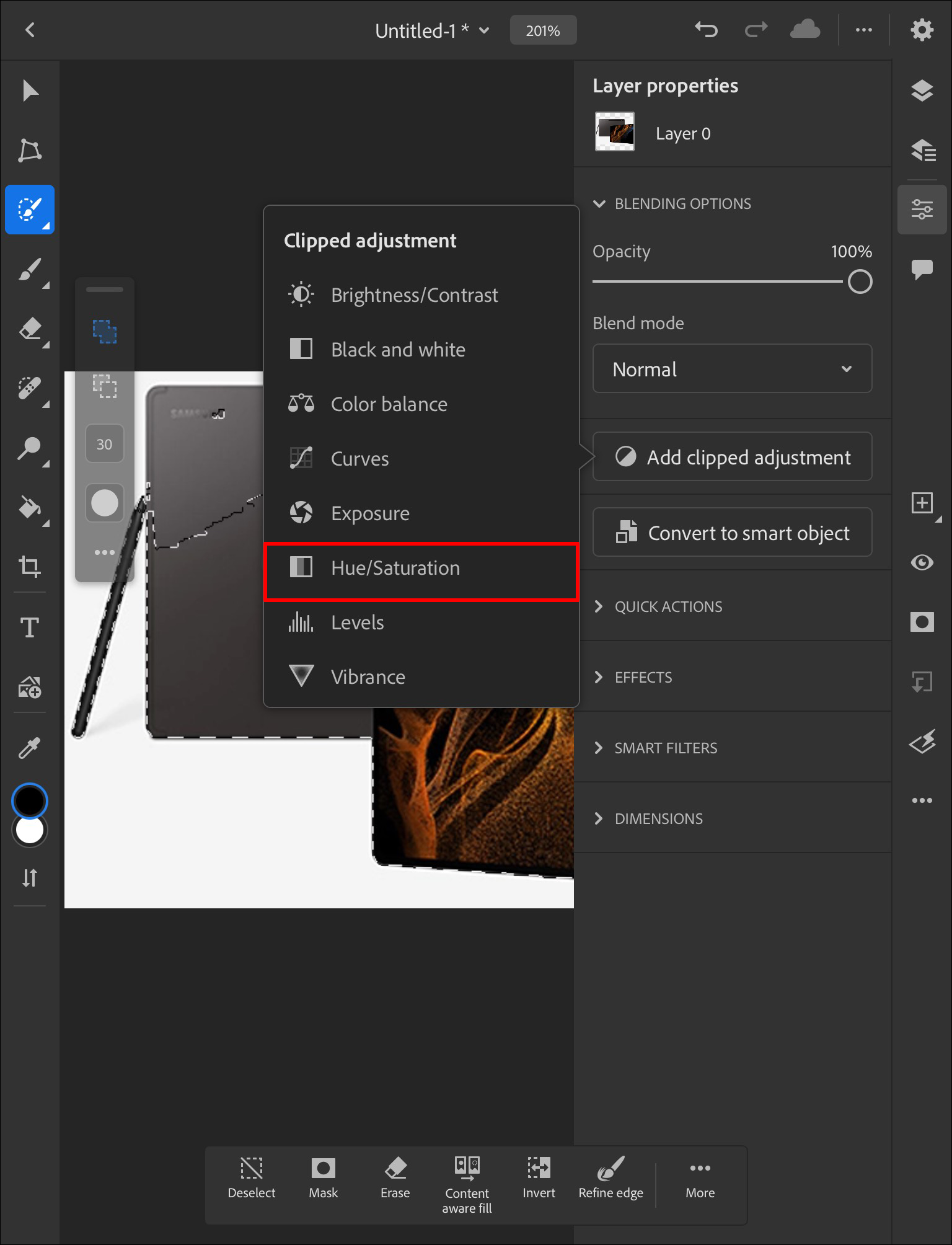
Task: Swap foreground and background colors
Action: [x=30, y=877]
